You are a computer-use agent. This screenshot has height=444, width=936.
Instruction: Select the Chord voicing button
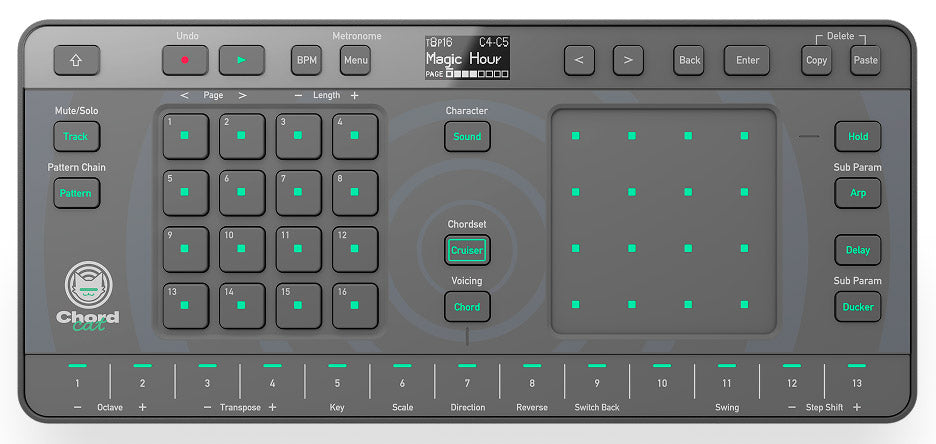coord(467,307)
